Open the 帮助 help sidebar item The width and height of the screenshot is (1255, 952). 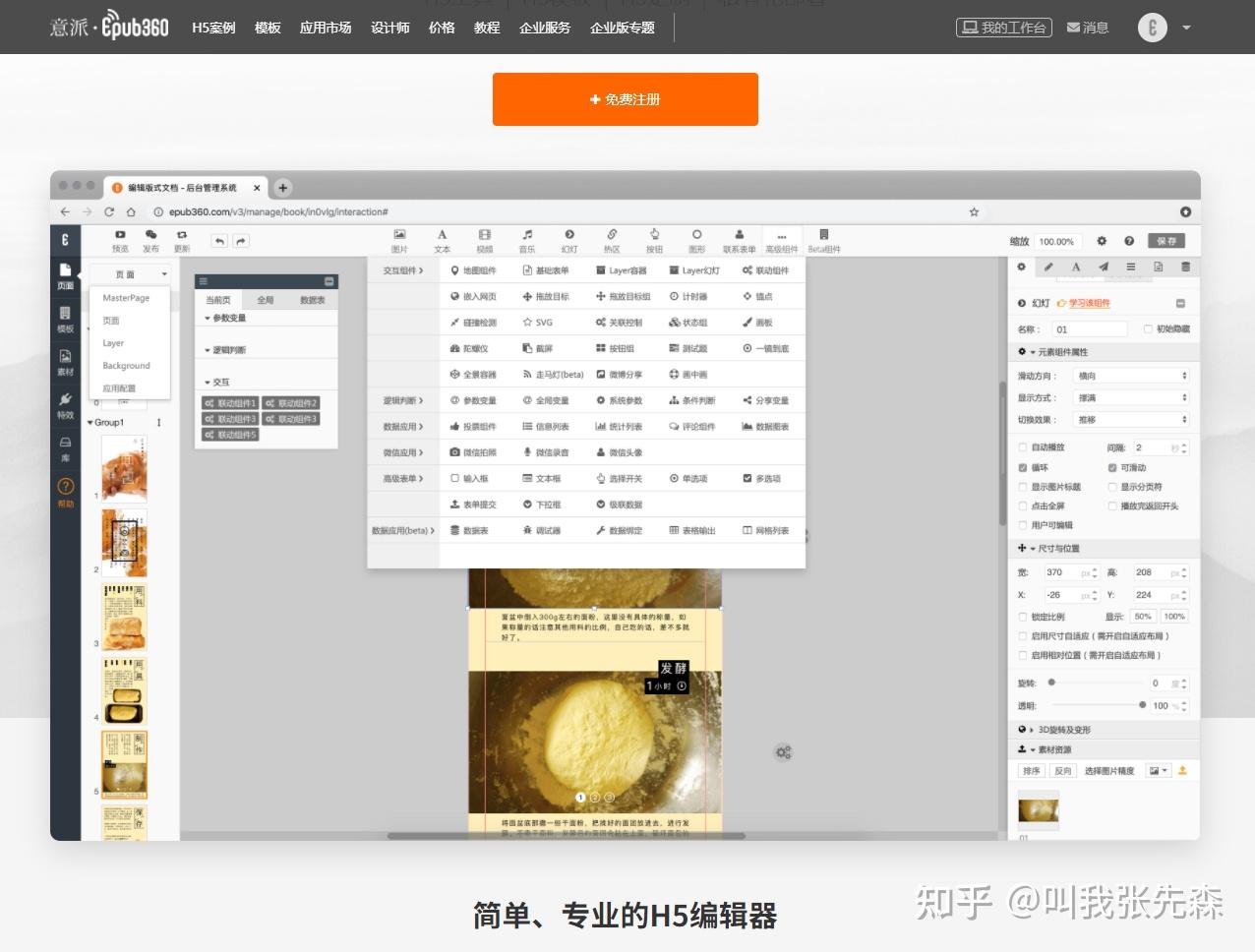coord(65,492)
